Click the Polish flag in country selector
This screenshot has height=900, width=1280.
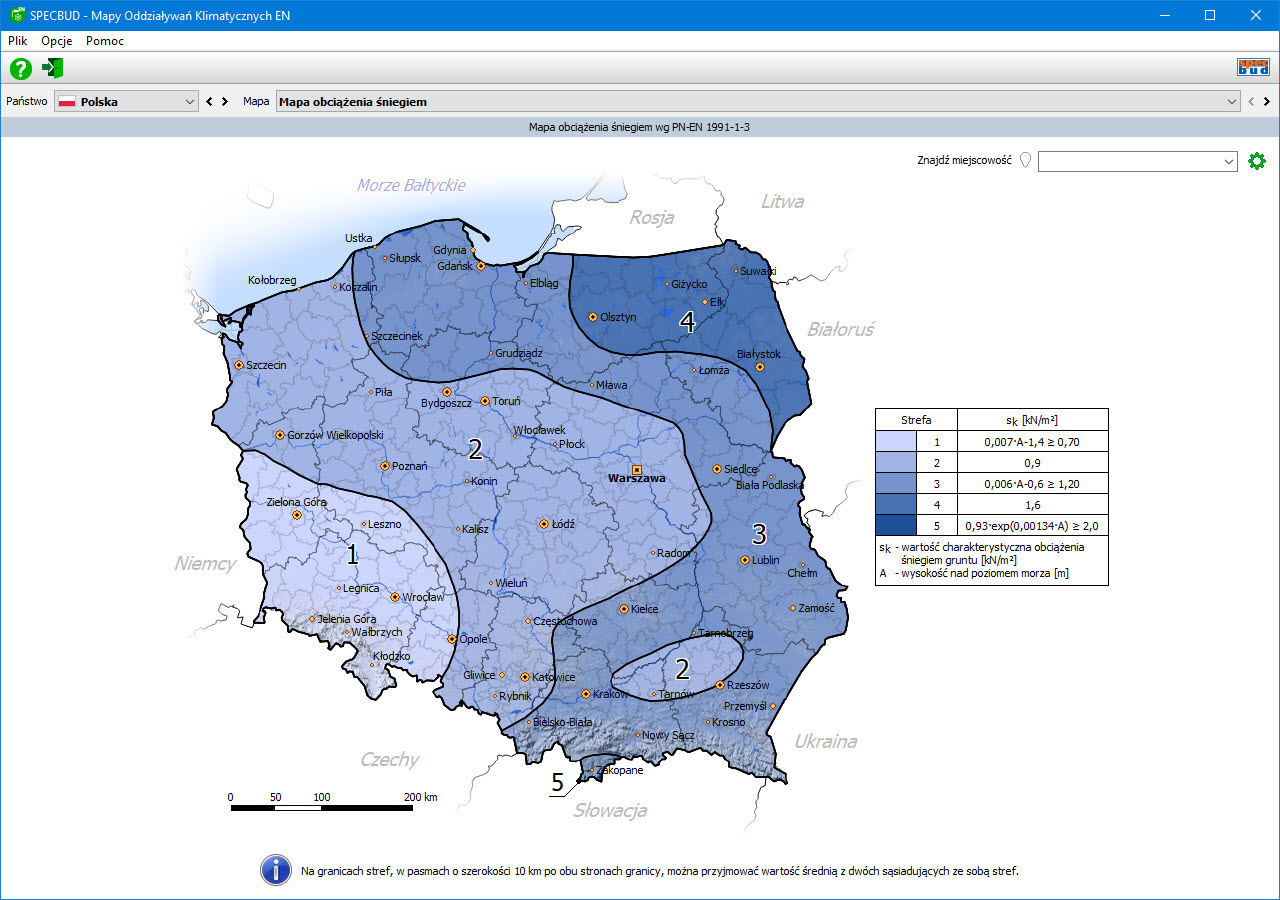(x=68, y=102)
